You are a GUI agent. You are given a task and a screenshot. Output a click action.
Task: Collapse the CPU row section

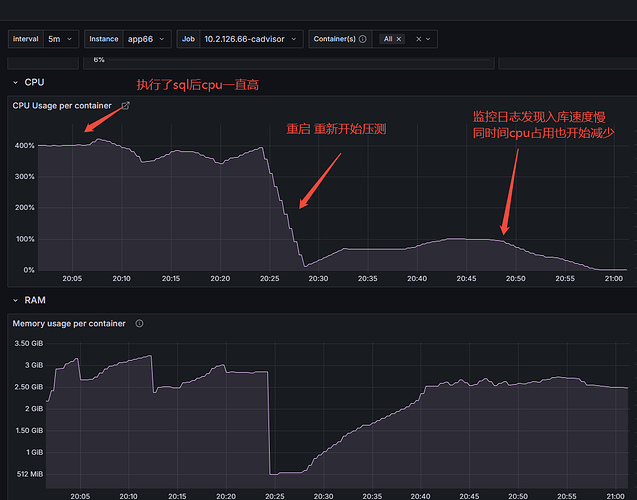pyautogui.click(x=14, y=81)
